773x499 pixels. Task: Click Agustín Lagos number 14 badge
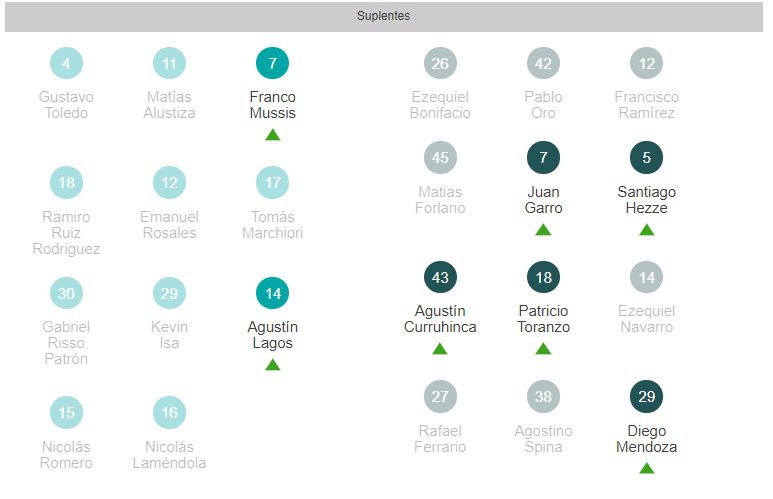(x=272, y=294)
